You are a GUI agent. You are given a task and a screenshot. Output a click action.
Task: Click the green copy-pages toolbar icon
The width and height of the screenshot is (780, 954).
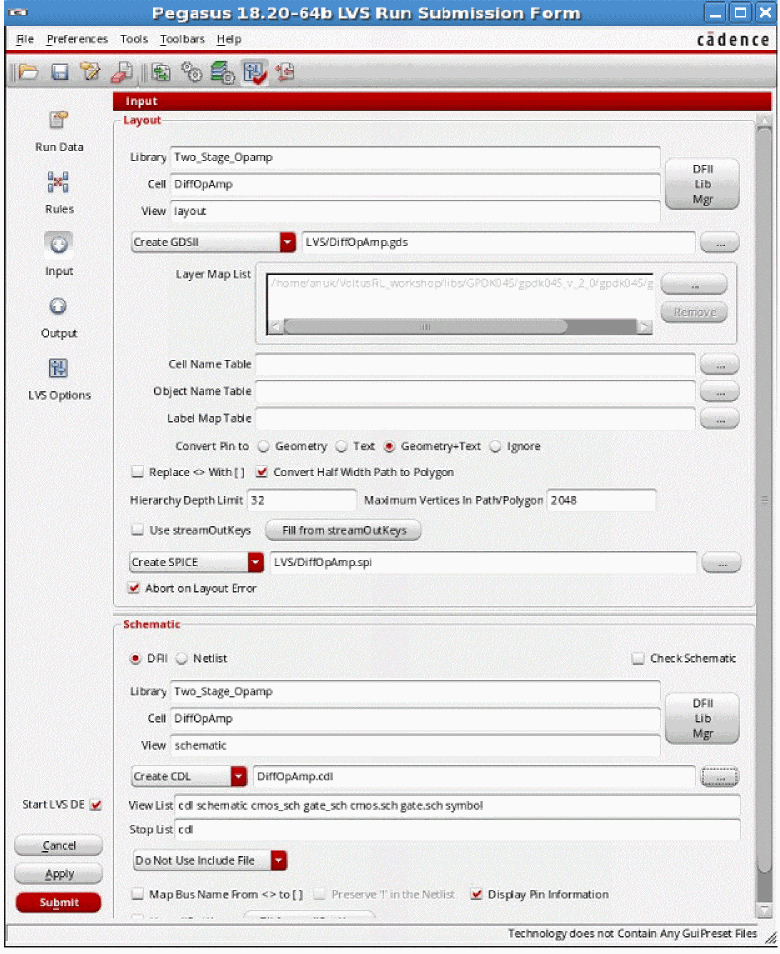(x=161, y=72)
